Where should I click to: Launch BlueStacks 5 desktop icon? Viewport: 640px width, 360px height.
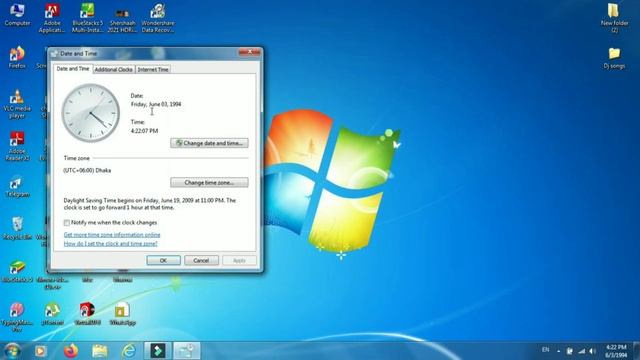[17, 272]
